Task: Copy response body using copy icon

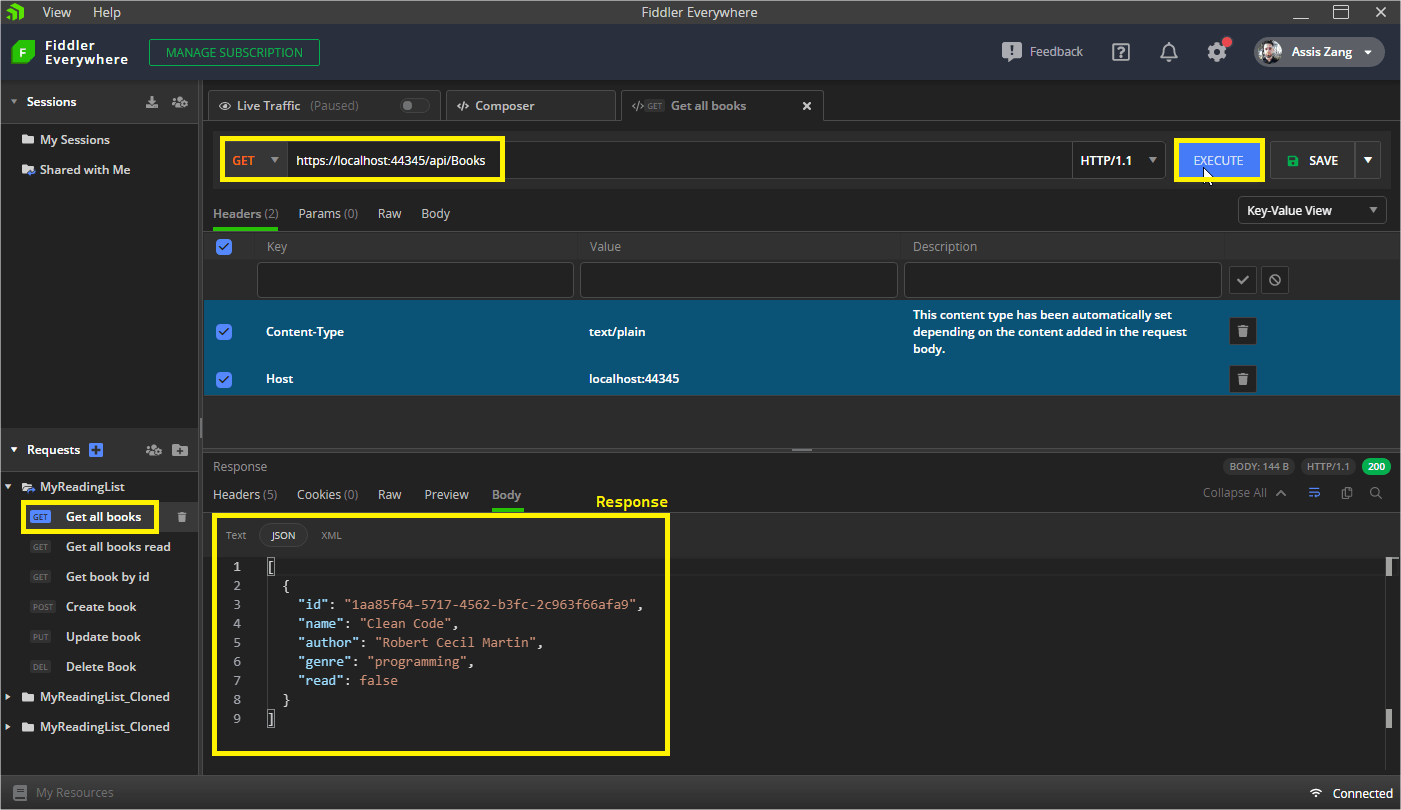Action: click(1346, 493)
